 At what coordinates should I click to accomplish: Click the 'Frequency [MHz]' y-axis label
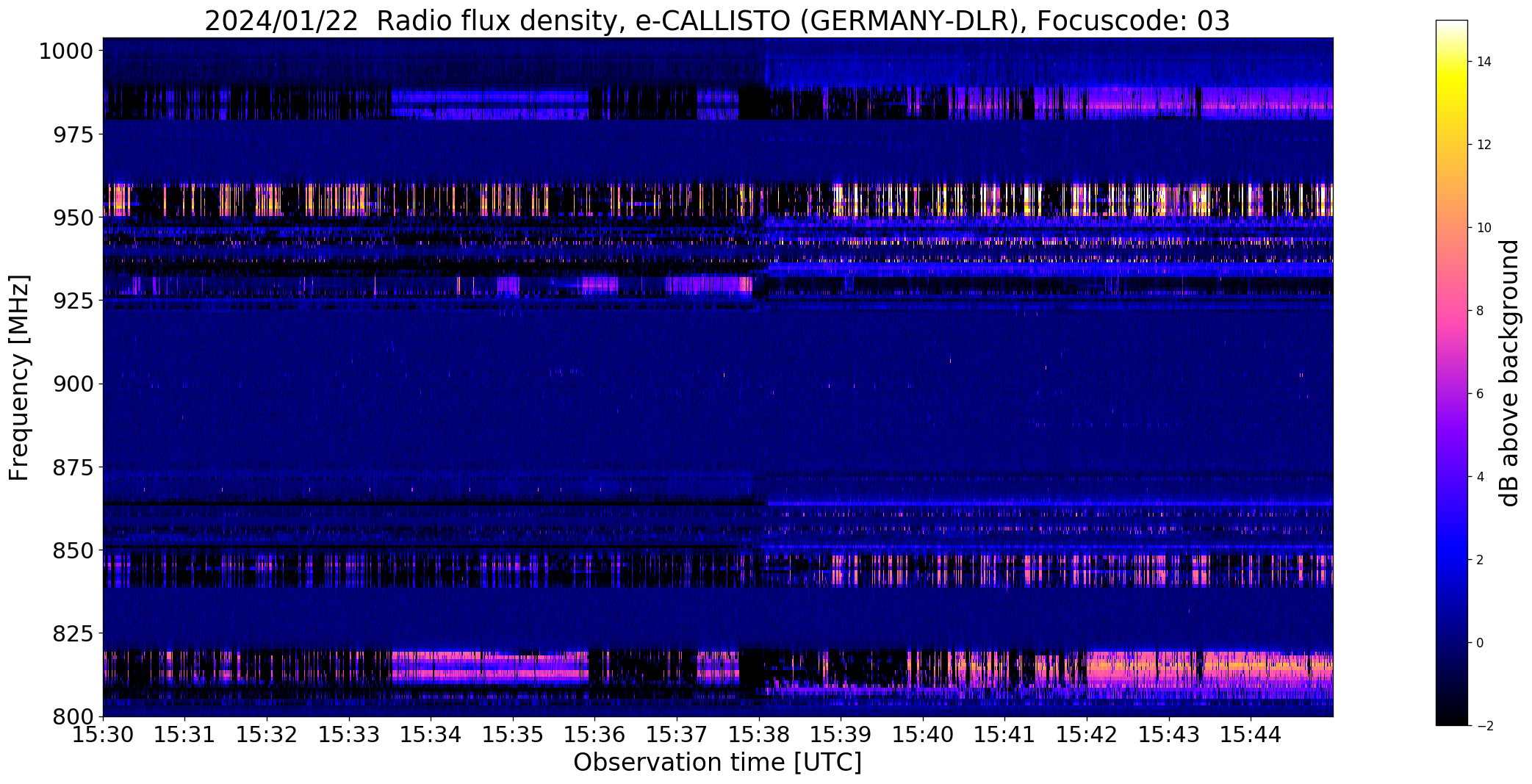[x=19, y=378]
